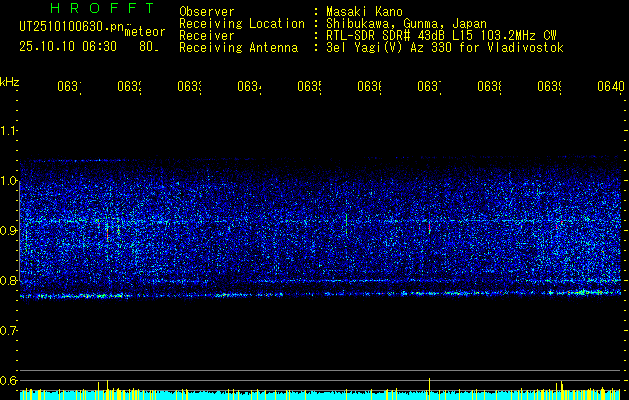Click the 0633 time axis marker

click(x=189, y=87)
